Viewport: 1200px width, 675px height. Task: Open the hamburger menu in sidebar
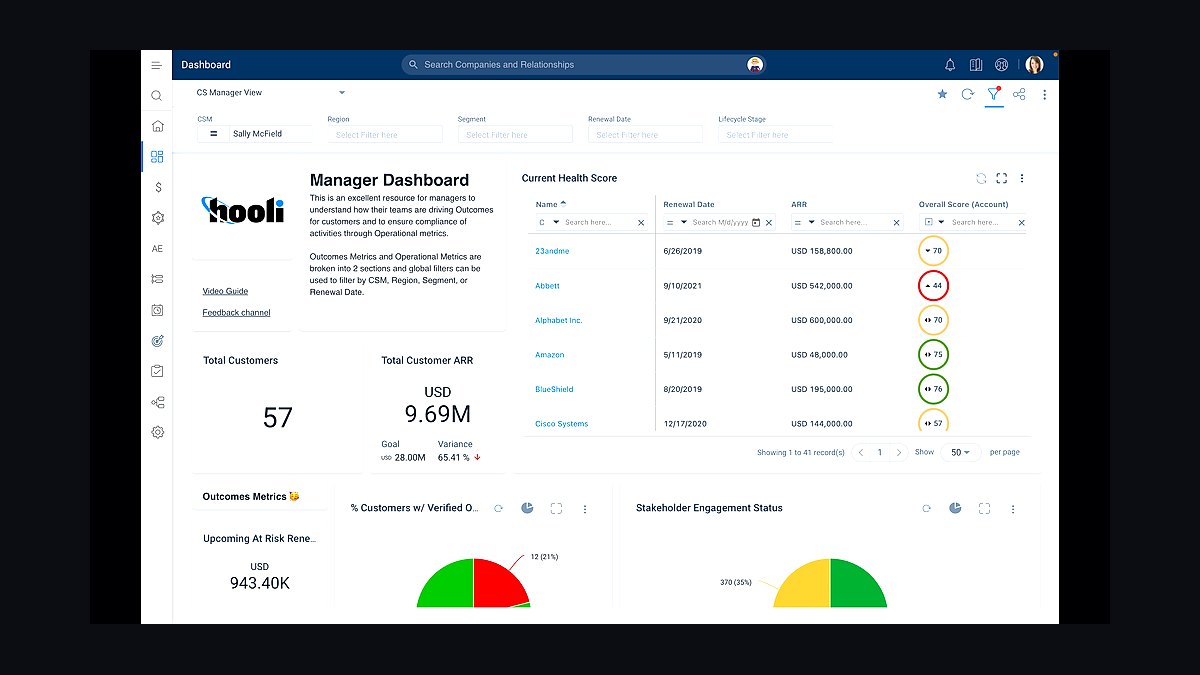pyautogui.click(x=156, y=65)
